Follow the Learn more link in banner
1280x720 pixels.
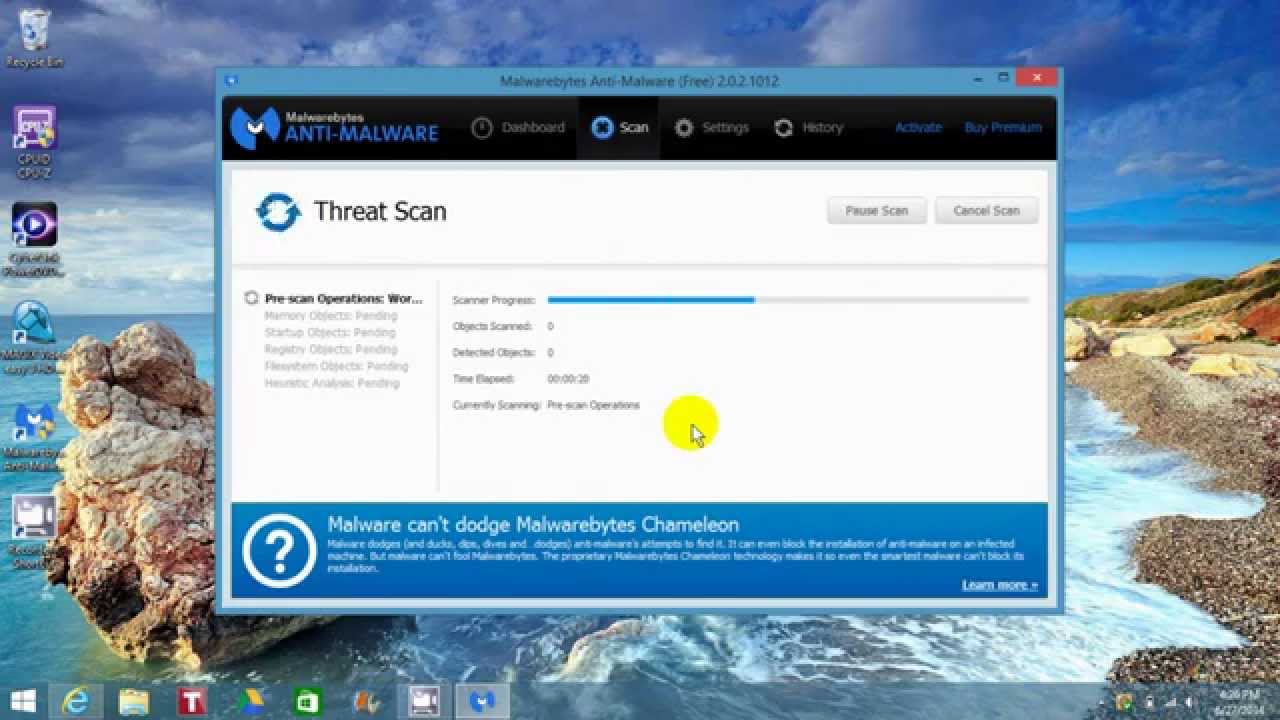tap(1000, 585)
